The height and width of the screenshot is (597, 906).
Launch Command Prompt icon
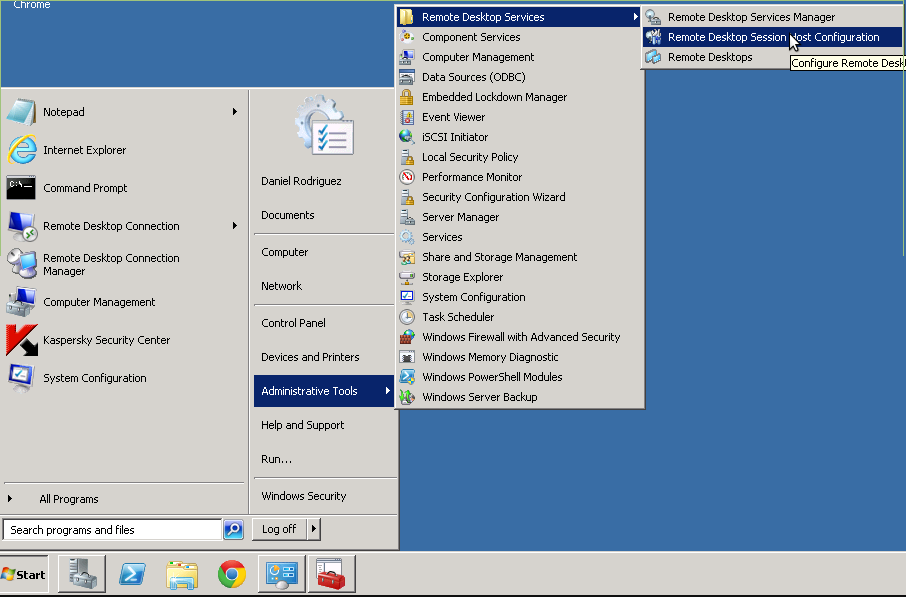(21, 188)
